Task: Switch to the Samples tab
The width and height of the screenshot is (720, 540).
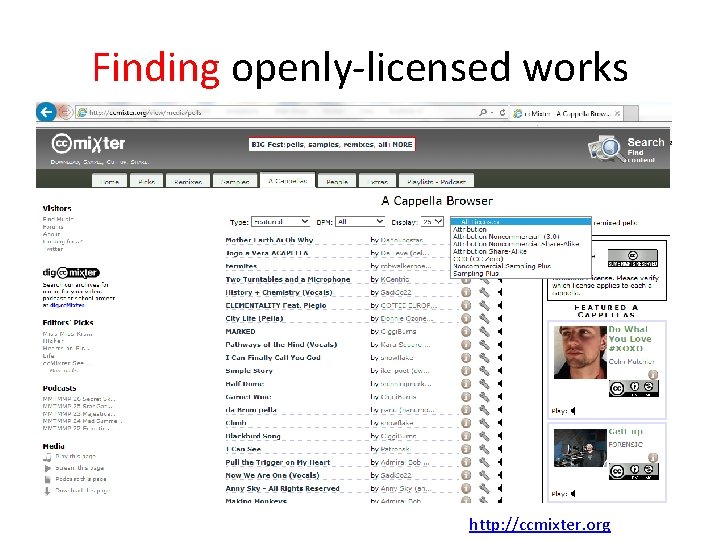Action: point(235,181)
